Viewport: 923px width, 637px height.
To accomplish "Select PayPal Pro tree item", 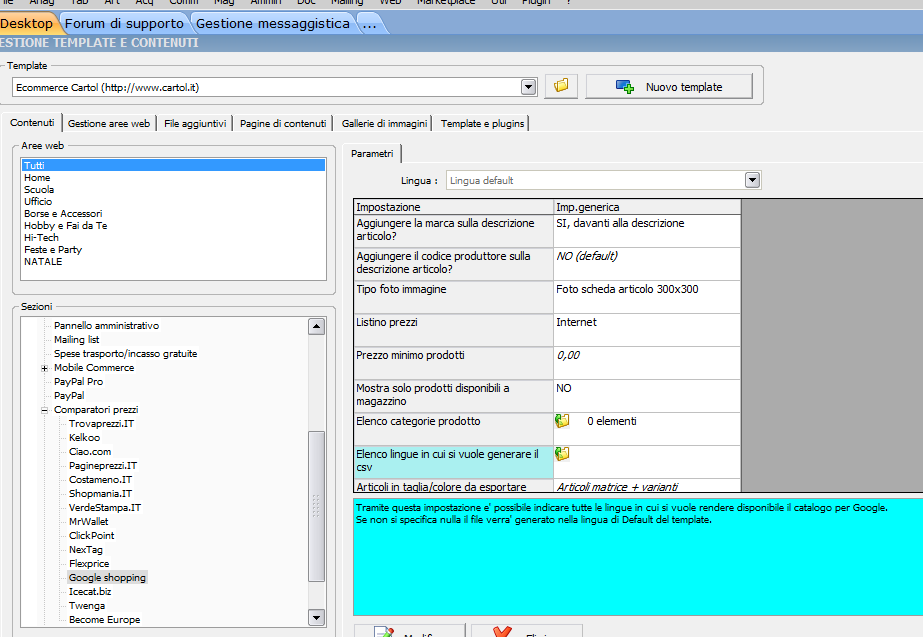I will 78,381.
